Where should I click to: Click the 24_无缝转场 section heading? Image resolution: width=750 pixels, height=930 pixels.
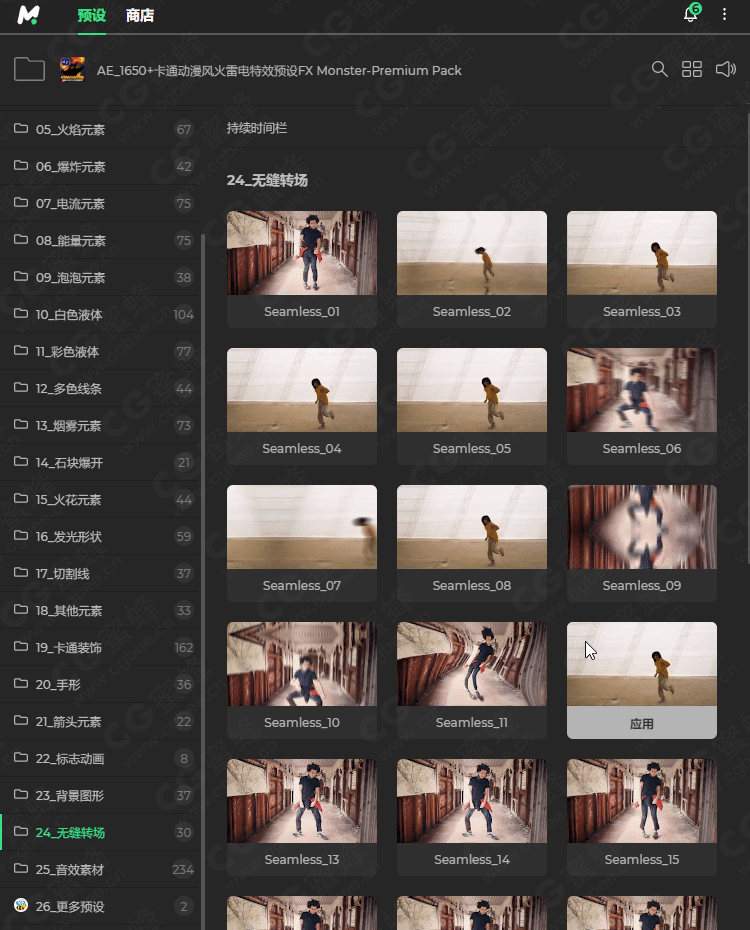tap(267, 180)
